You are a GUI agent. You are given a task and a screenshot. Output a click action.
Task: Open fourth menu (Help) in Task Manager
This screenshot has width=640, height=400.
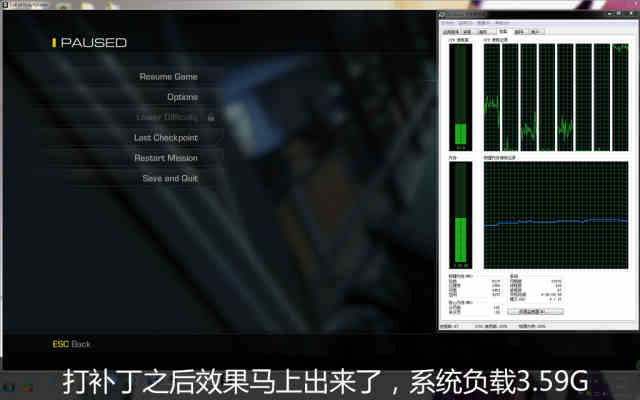click(502, 23)
